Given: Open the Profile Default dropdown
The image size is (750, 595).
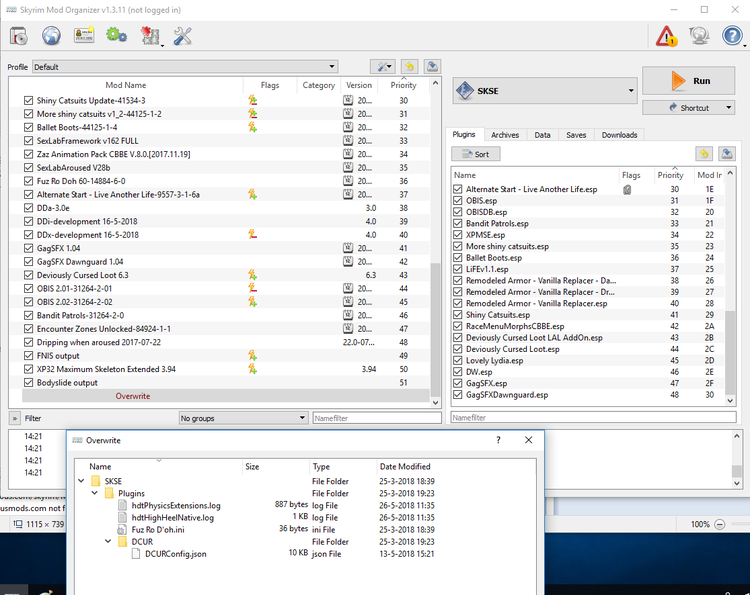Looking at the screenshot, I should 185,66.
